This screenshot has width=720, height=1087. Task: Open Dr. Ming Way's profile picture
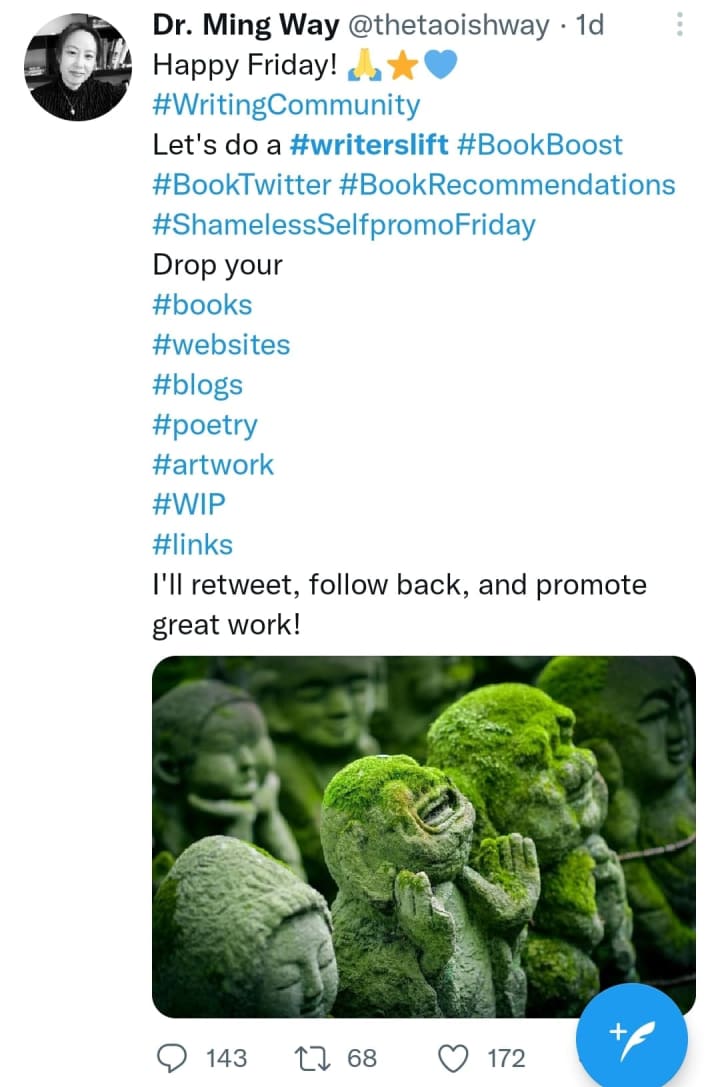coord(77,66)
